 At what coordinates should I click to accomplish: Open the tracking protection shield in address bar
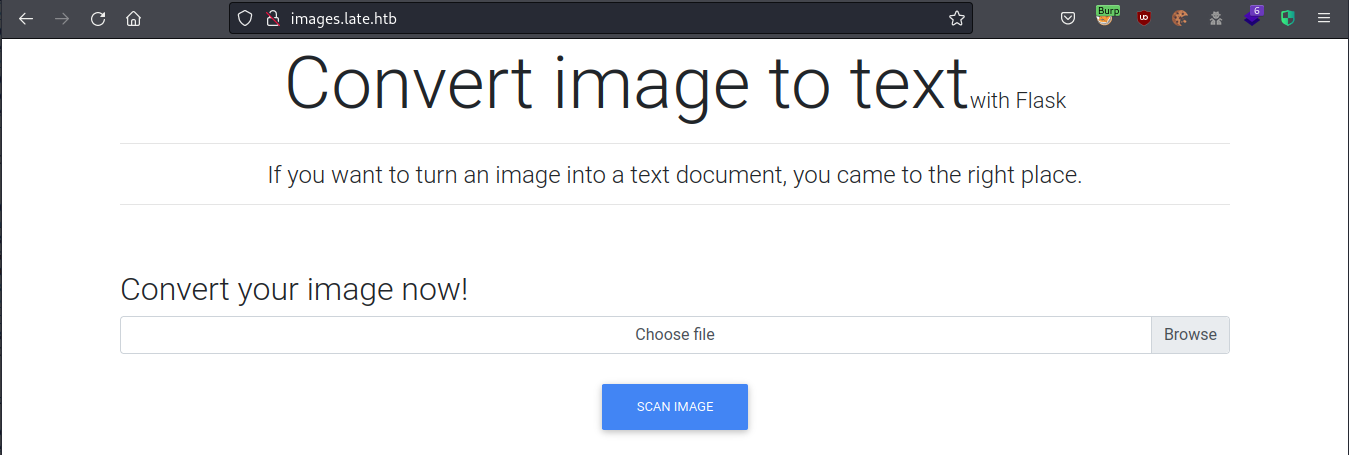tap(246, 18)
